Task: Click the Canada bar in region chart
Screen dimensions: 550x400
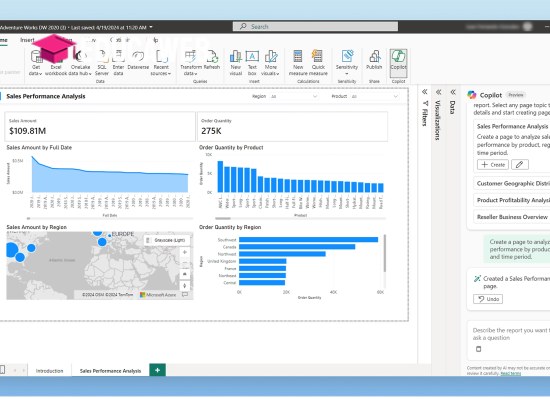Action: (297, 247)
